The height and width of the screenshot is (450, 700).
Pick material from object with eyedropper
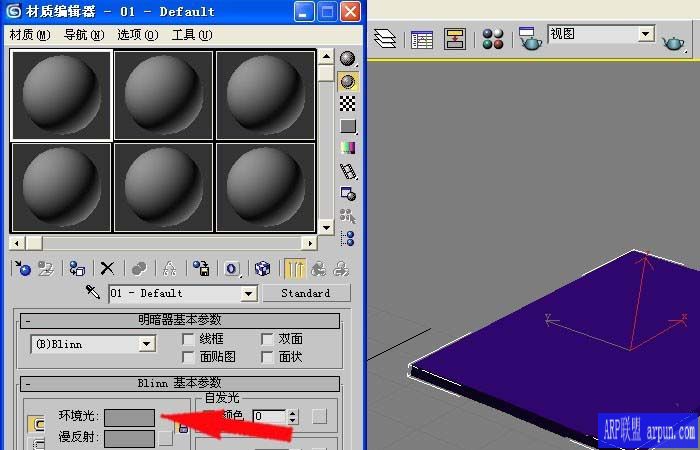coord(93,292)
